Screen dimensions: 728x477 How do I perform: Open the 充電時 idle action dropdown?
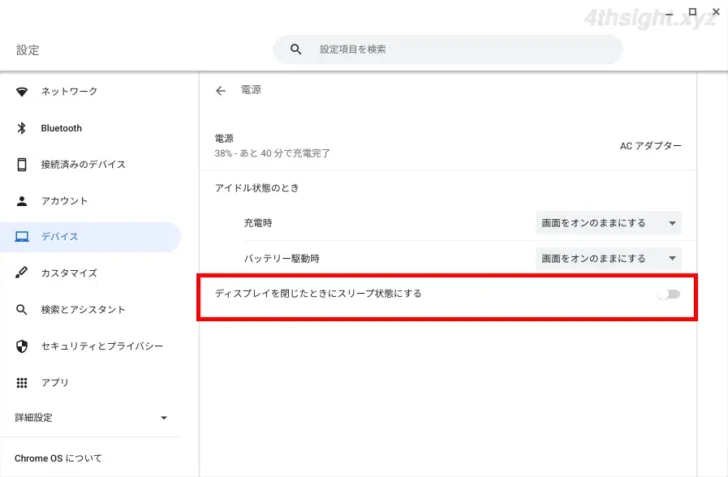coord(609,223)
